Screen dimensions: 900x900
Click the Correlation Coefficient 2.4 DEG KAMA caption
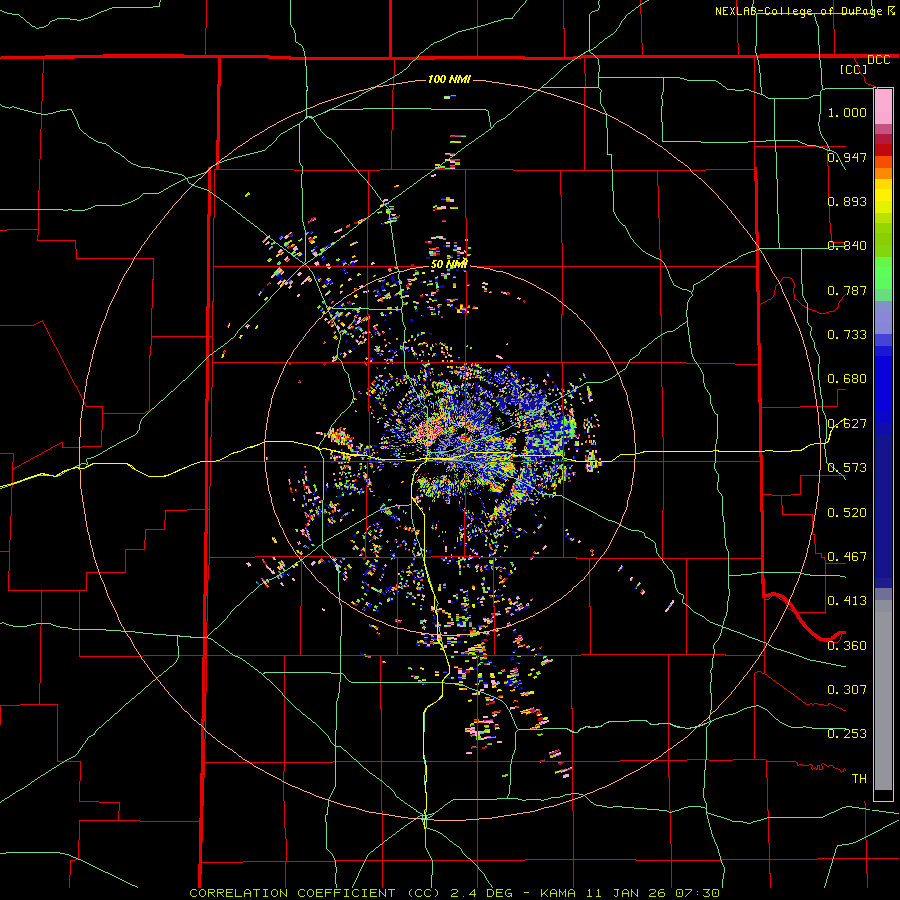coord(454,893)
